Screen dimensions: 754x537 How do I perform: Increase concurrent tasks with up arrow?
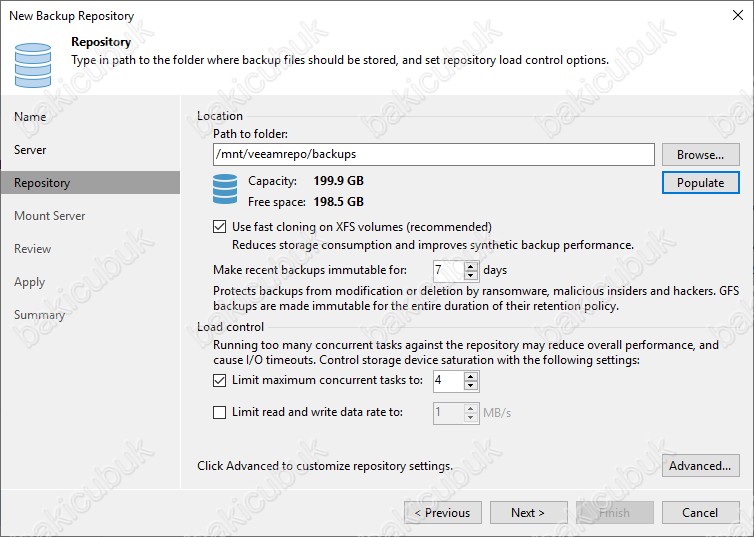pos(471,376)
